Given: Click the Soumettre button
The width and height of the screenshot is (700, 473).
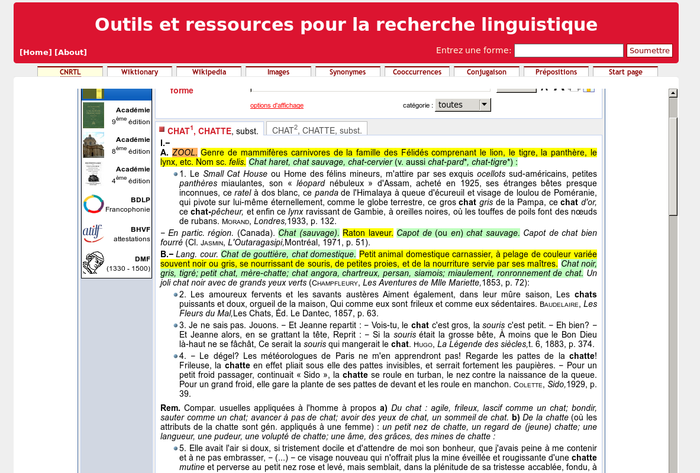Looking at the screenshot, I should [650, 50].
